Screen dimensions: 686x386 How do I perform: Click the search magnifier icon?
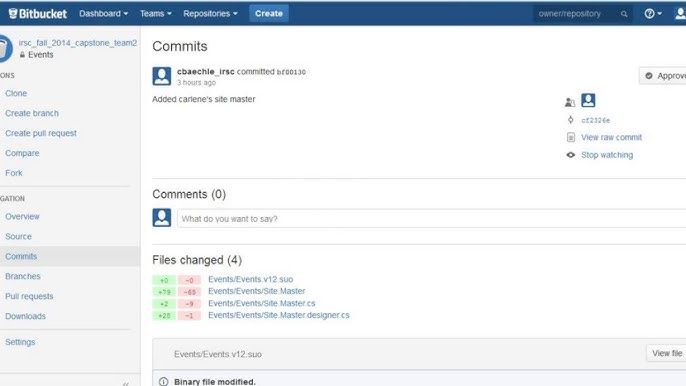624,14
